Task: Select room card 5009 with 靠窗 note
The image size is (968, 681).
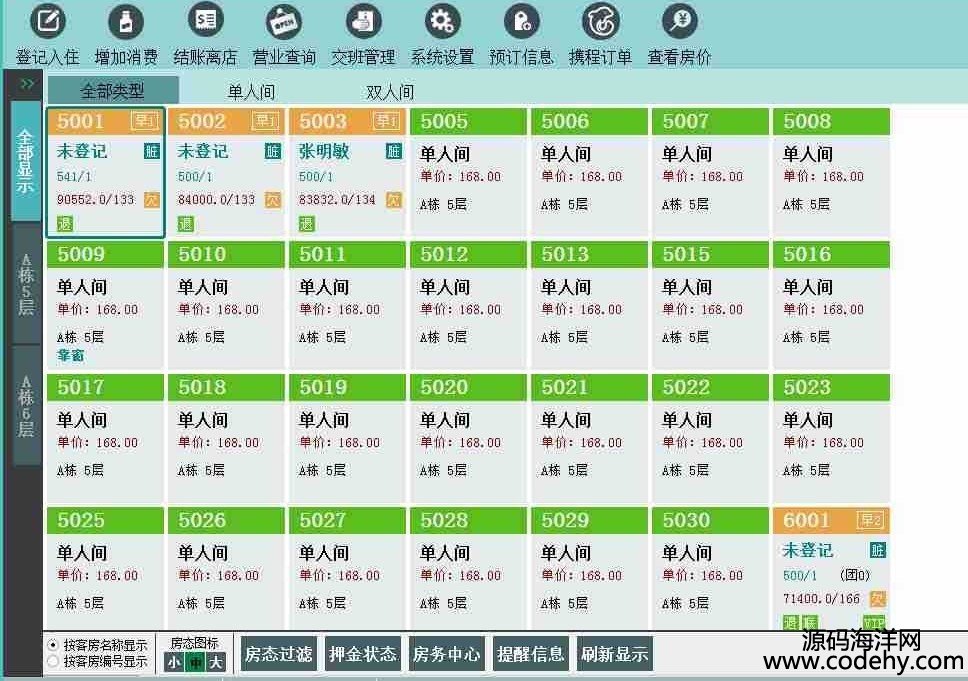Action: tap(106, 305)
